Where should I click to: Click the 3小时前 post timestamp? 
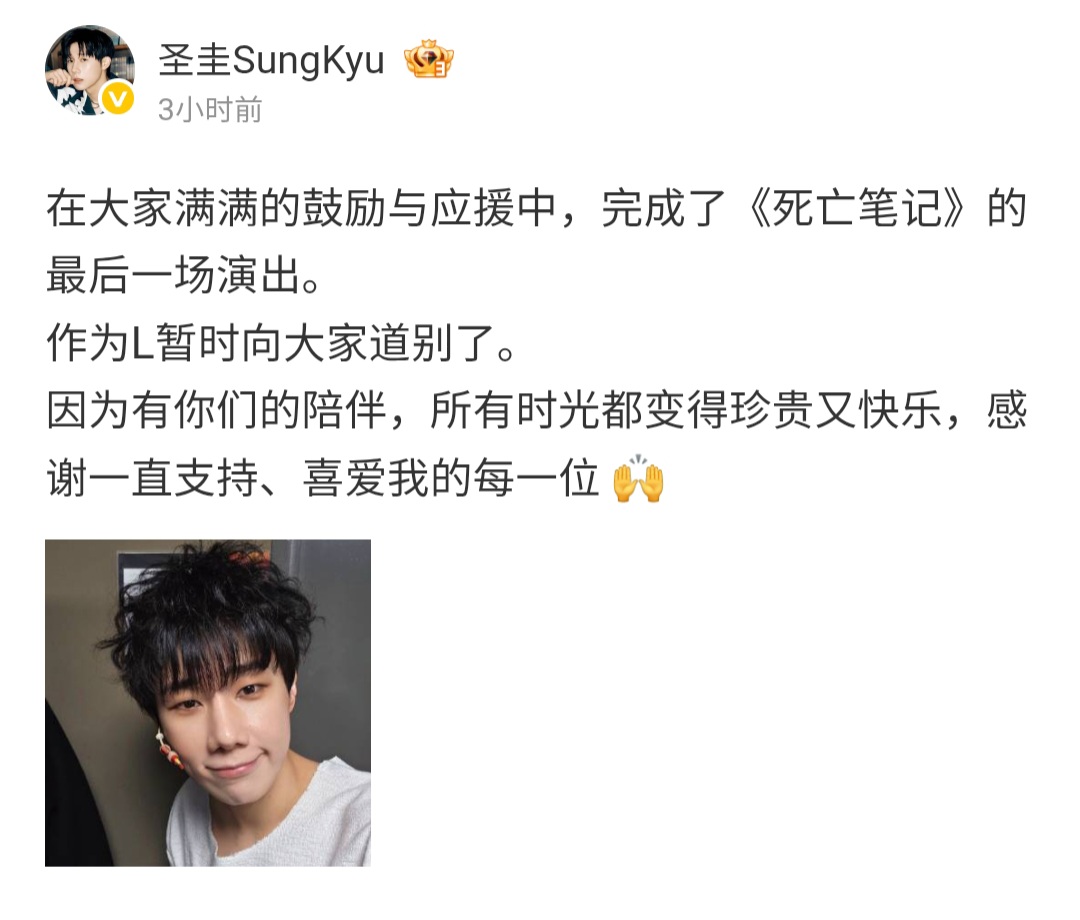(x=210, y=109)
